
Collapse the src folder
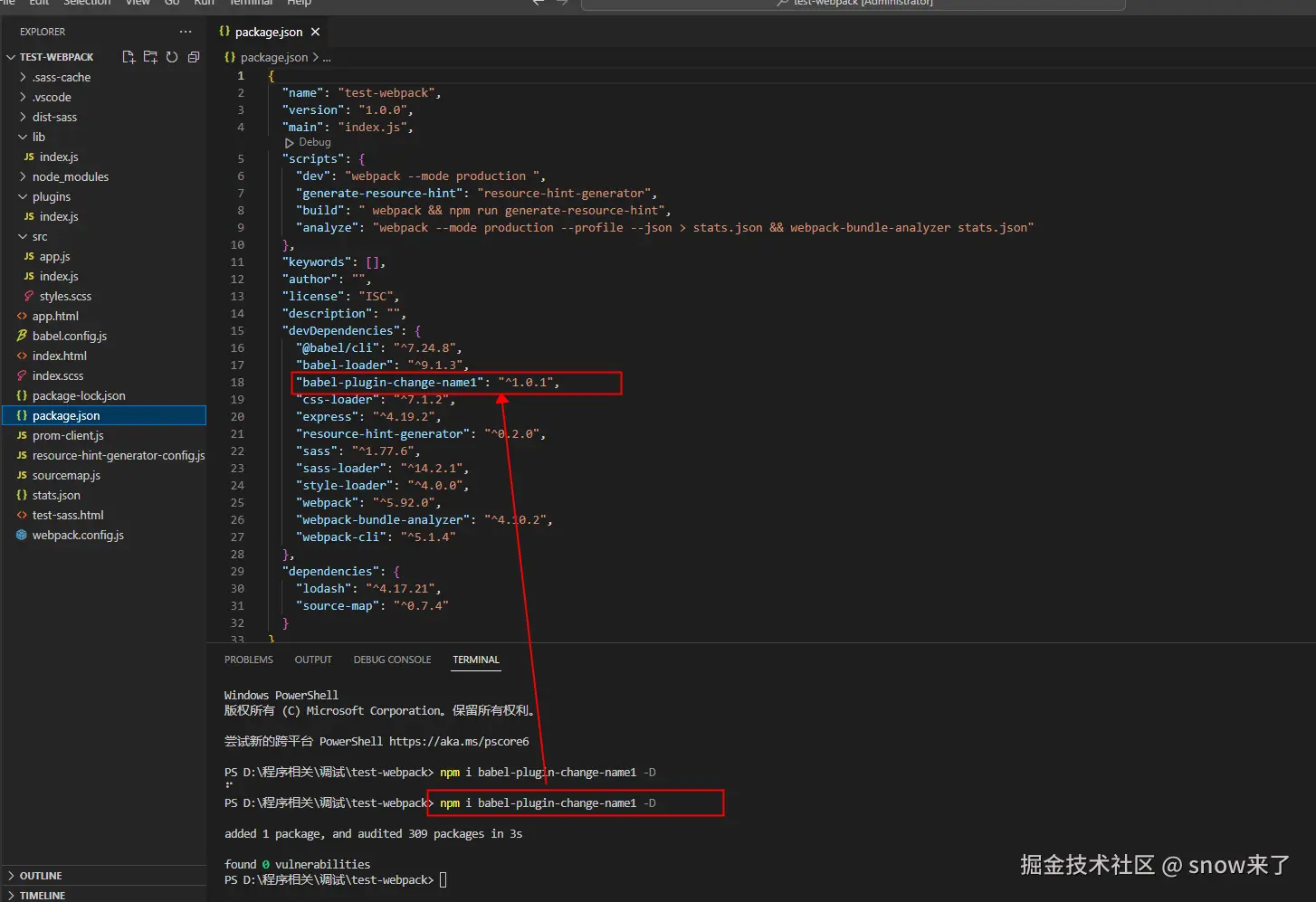[23, 236]
